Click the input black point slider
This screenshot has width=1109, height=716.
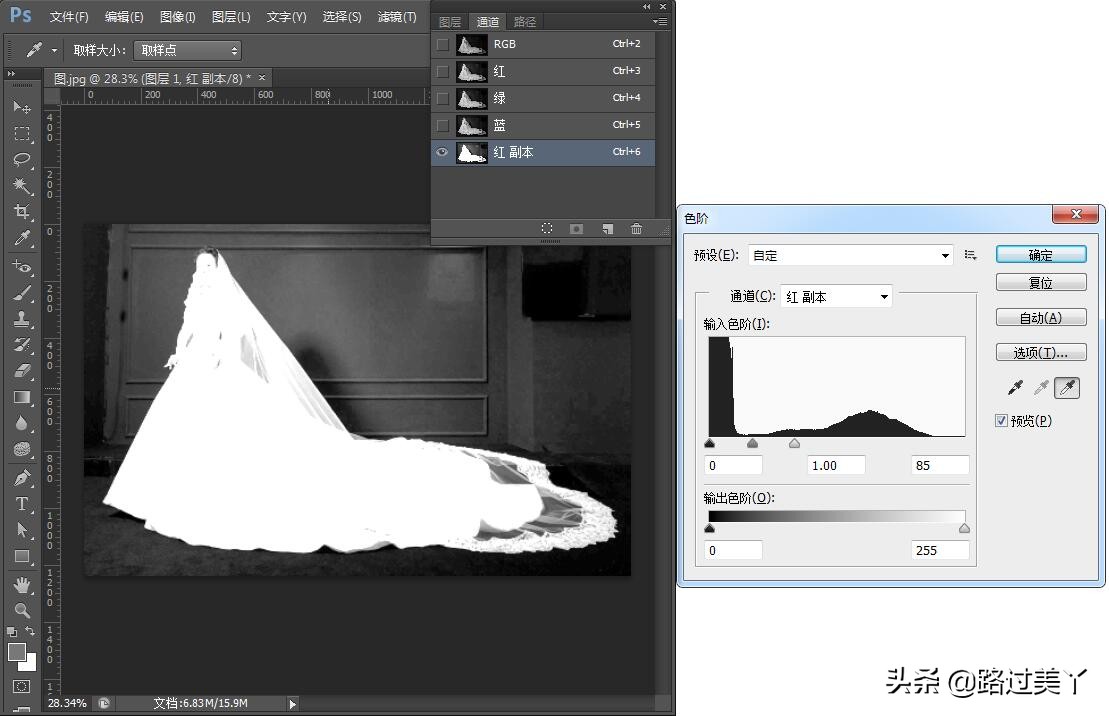click(709, 444)
